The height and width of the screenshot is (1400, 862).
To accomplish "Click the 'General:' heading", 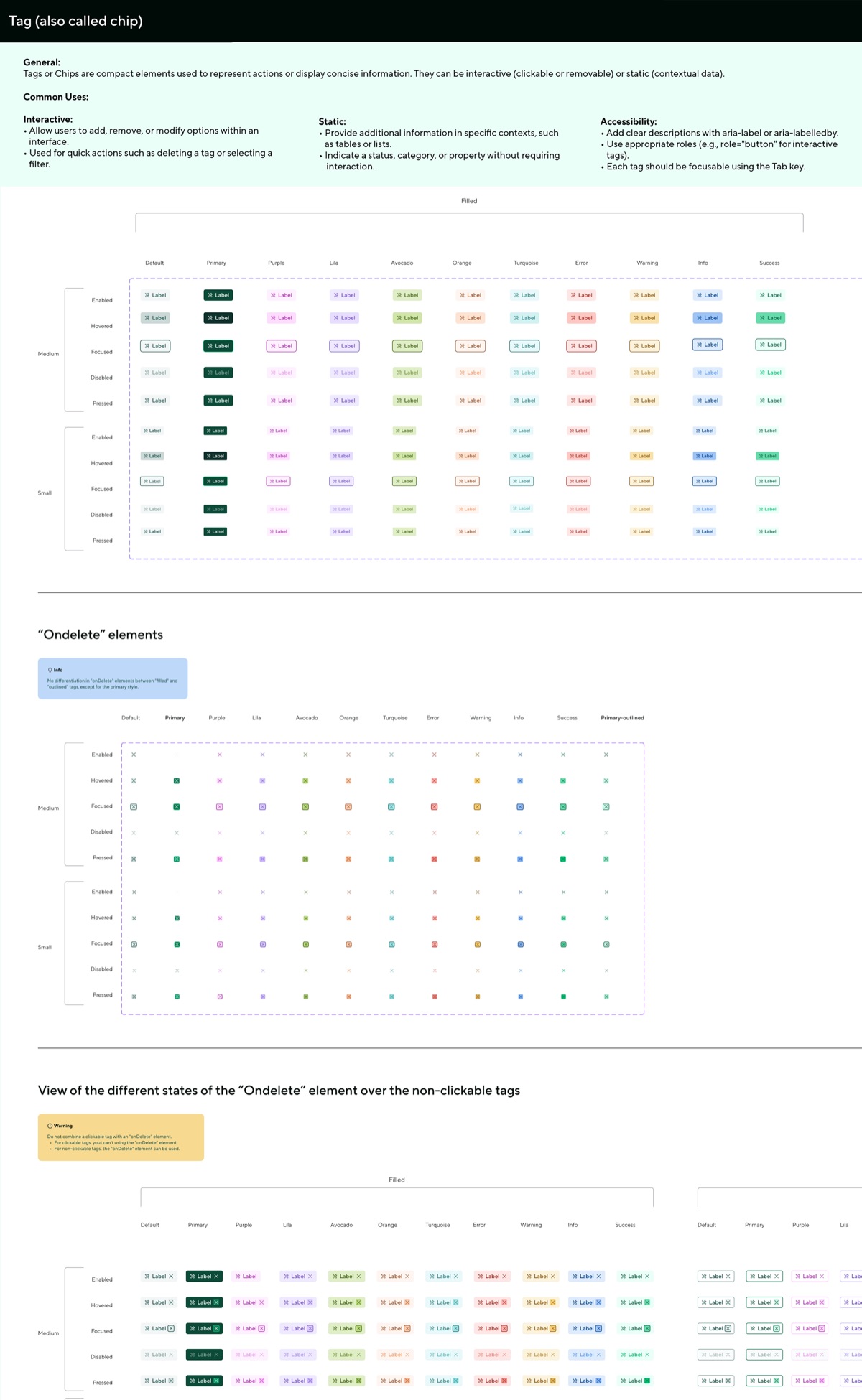I will [x=42, y=62].
